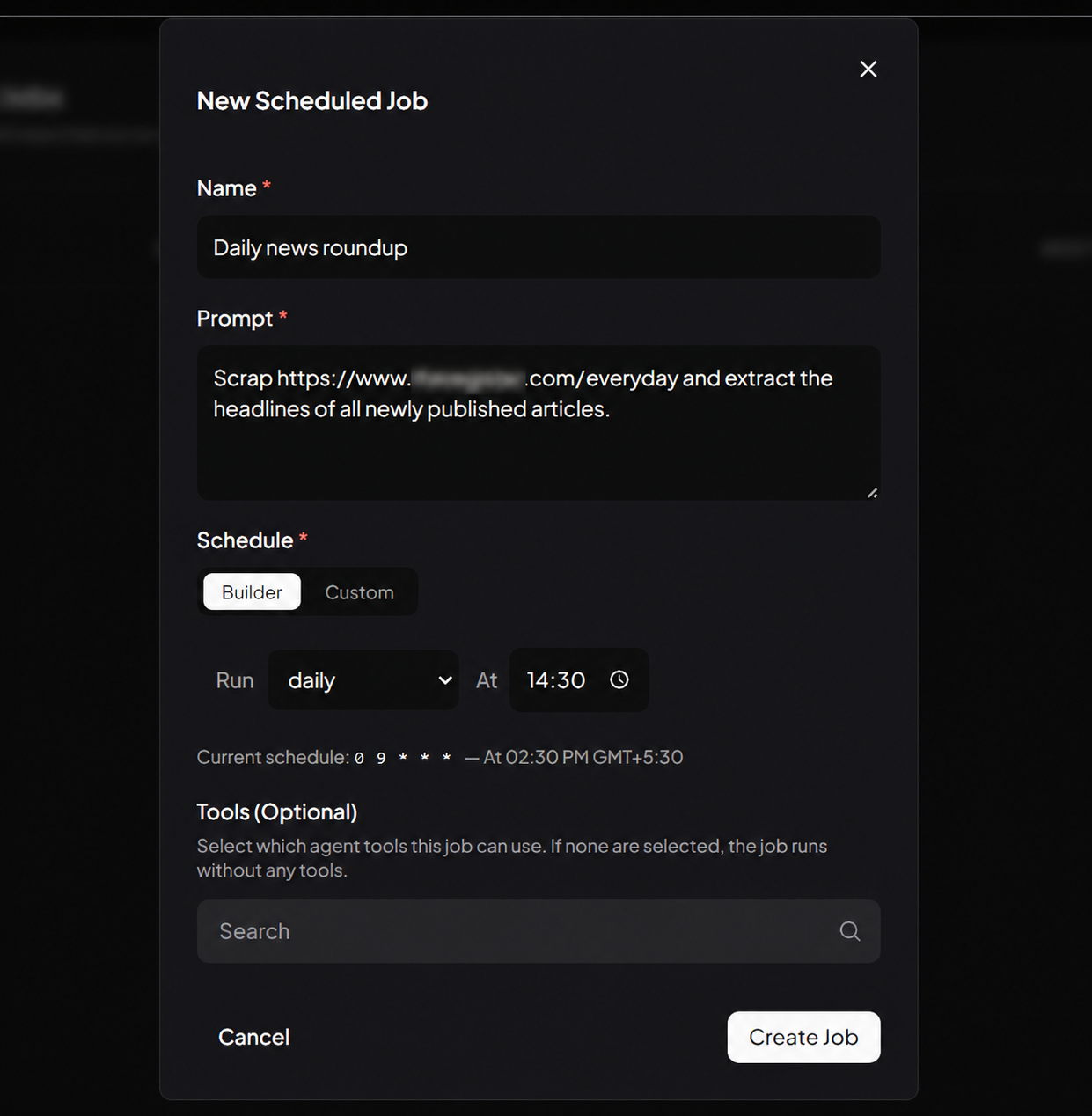The height and width of the screenshot is (1116, 1092).
Task: Click the Name input field
Action: (x=539, y=247)
